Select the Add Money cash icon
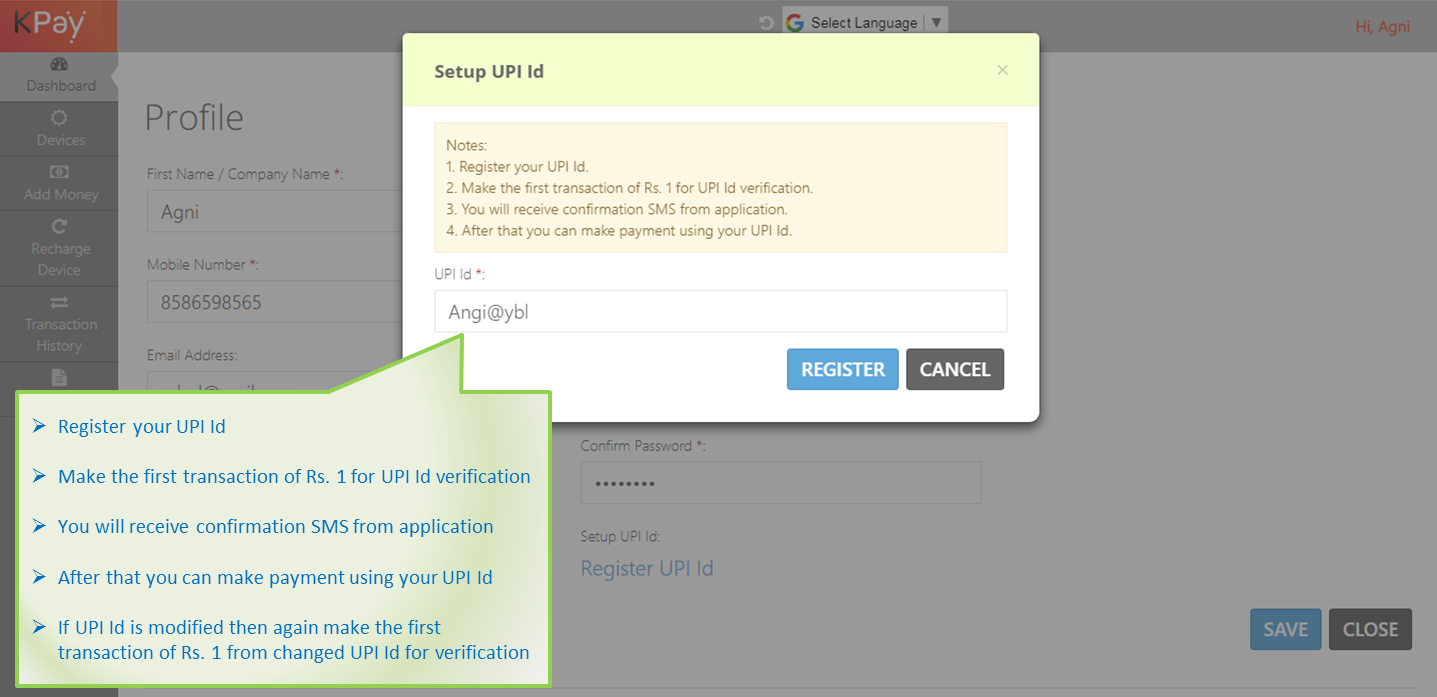This screenshot has width=1437, height=697. click(x=59, y=173)
